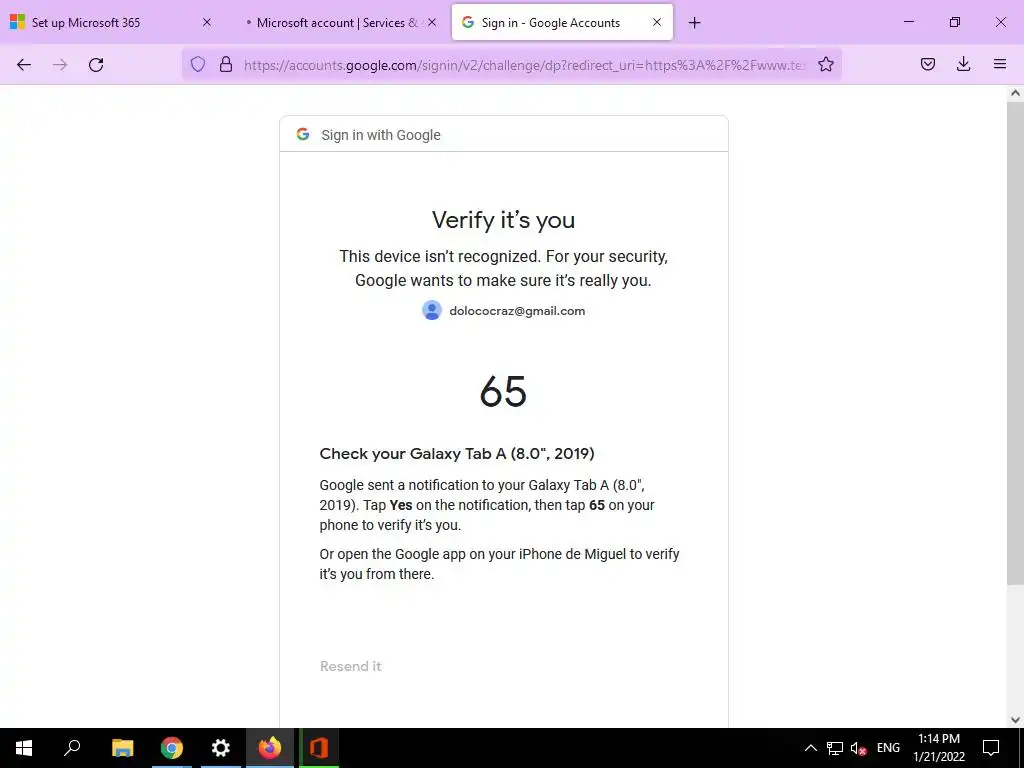Unmute the taskbar volume speaker icon

858,748
